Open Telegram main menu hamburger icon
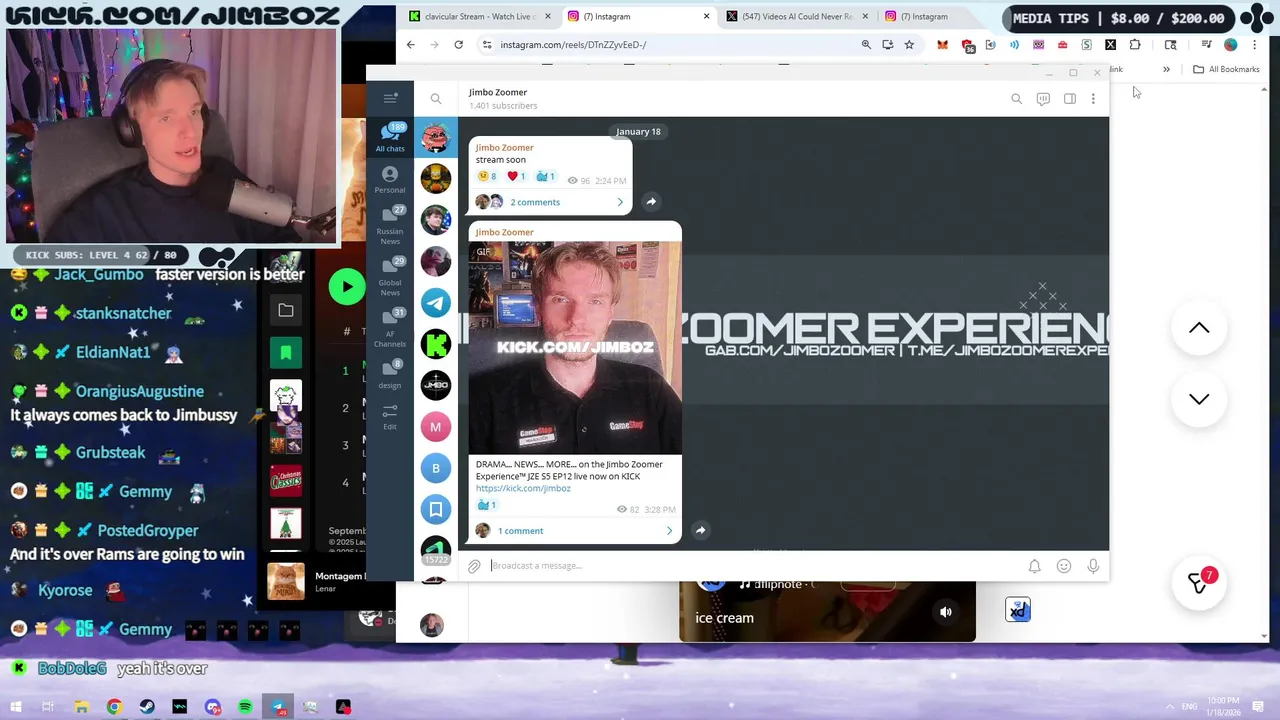This screenshot has width=1280, height=720. click(x=390, y=98)
